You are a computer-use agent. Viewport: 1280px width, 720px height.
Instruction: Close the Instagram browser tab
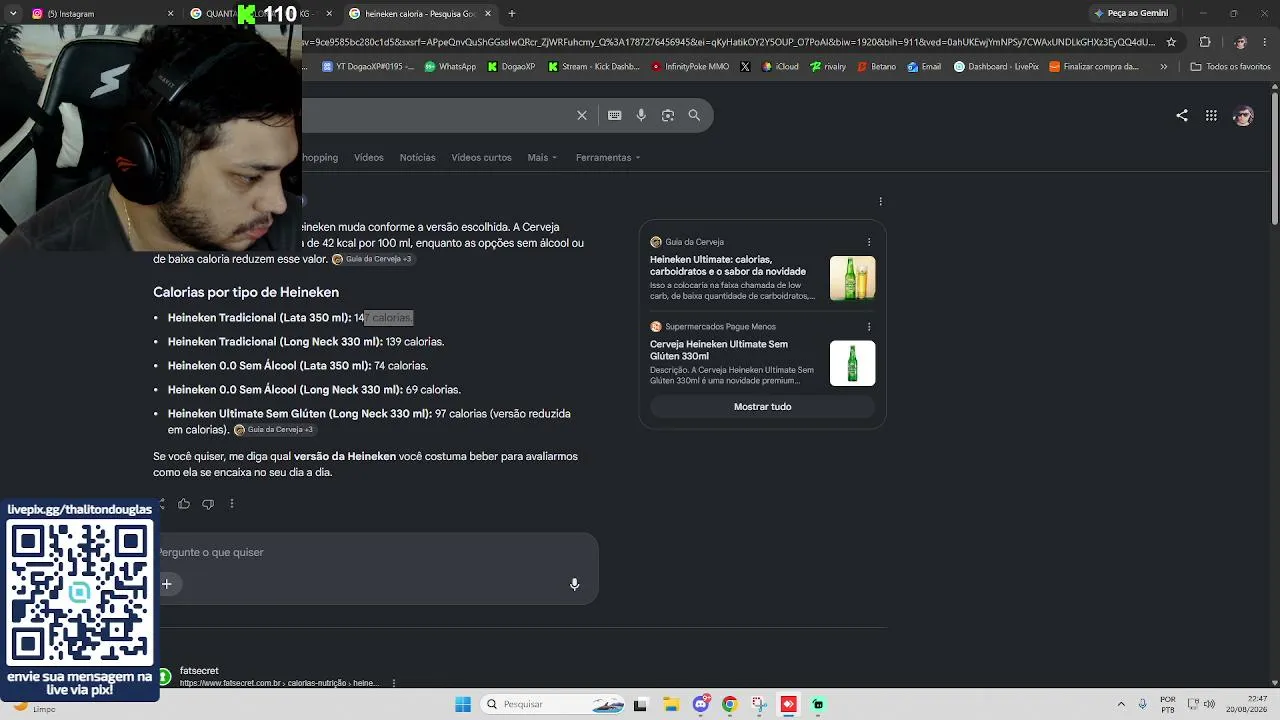[170, 13]
